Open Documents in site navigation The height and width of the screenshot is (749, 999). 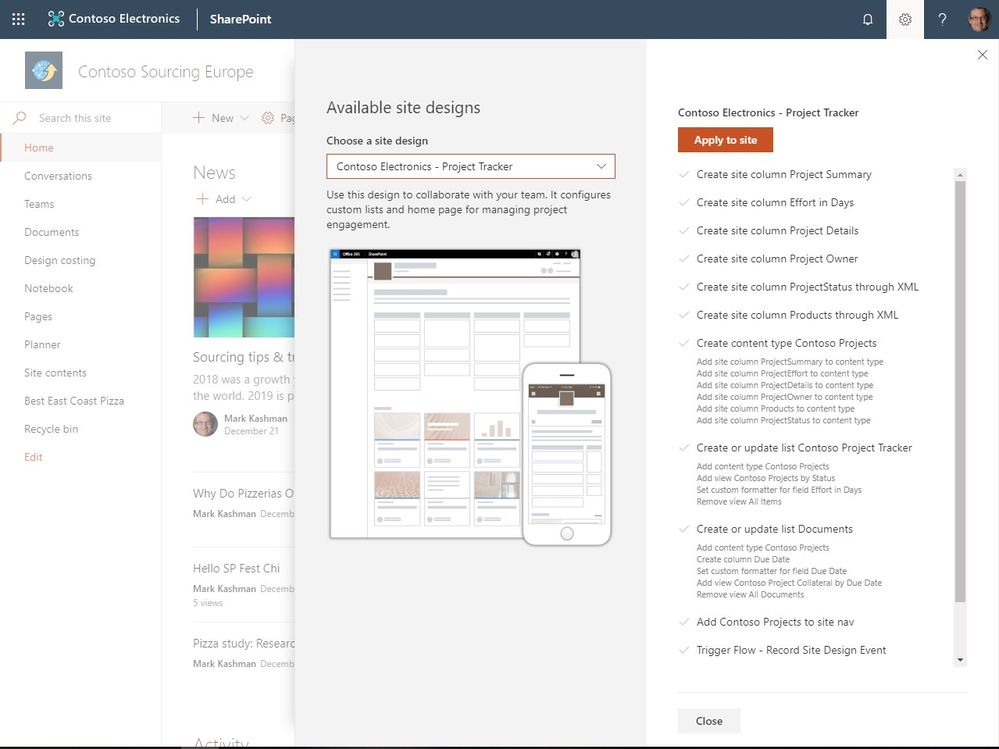click(52, 232)
